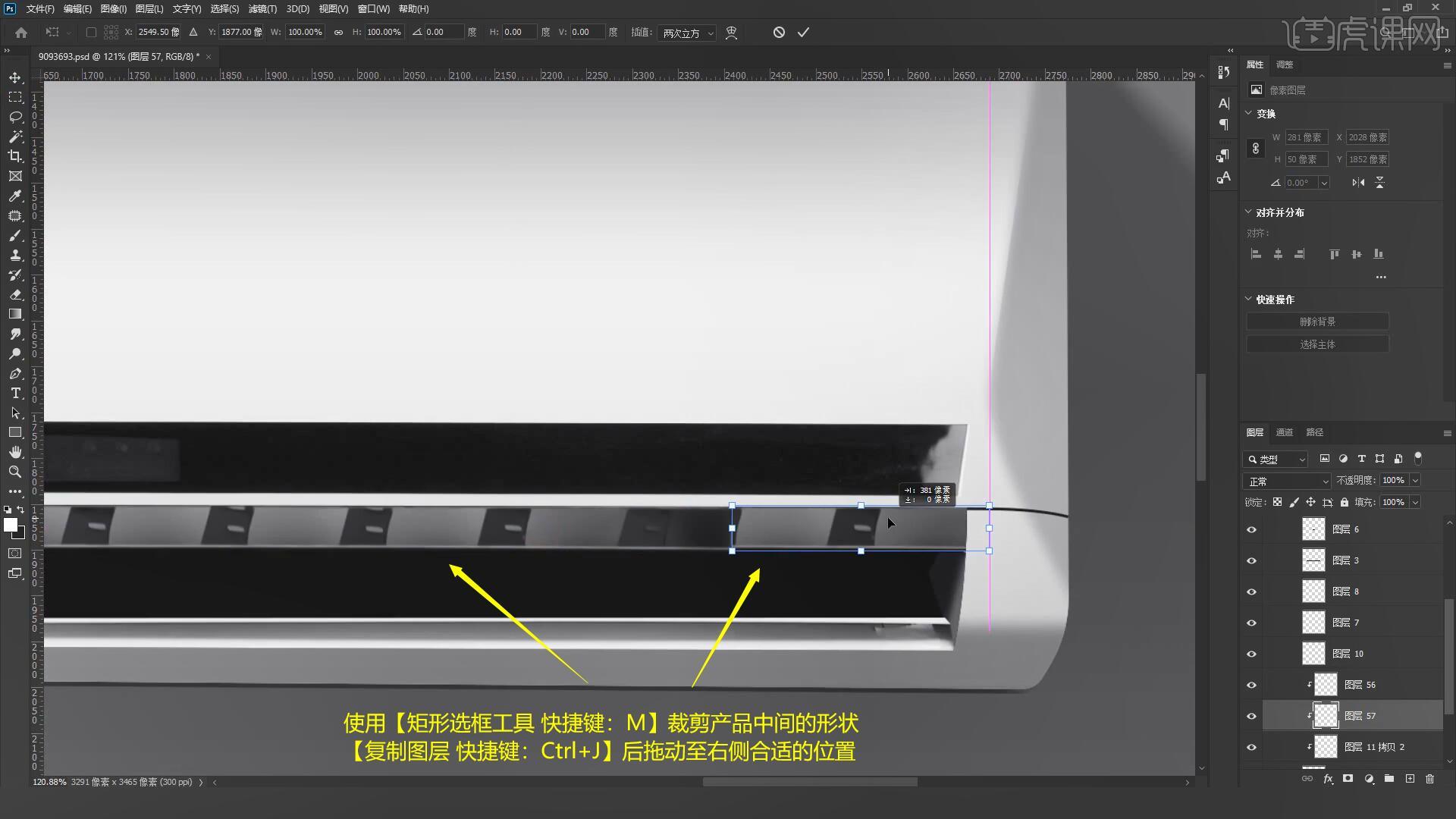Viewport: 1456px width, 819px height.
Task: Select the Zoom tool
Action: pyautogui.click(x=15, y=472)
